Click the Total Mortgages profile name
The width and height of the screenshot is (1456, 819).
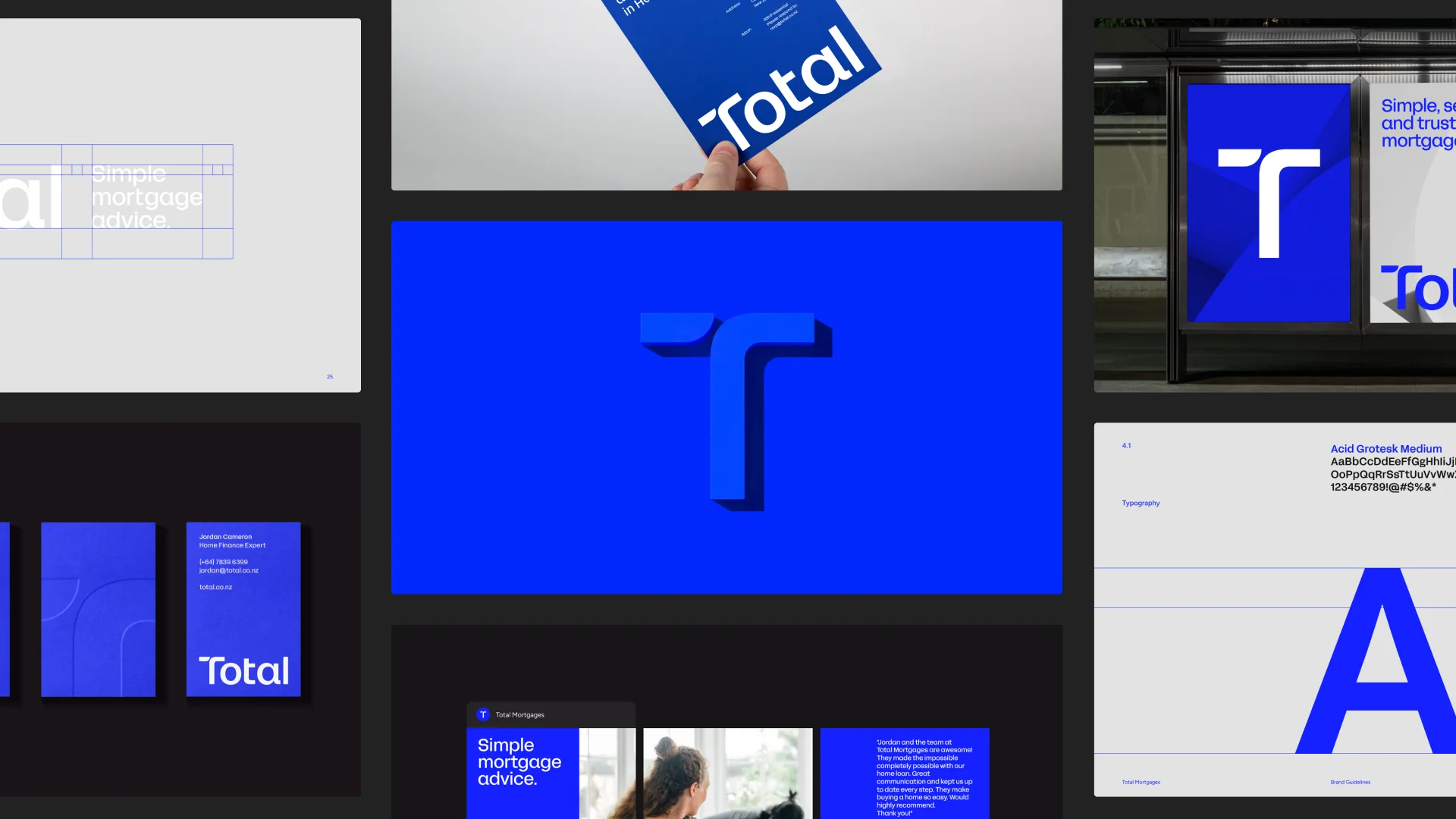tap(520, 714)
